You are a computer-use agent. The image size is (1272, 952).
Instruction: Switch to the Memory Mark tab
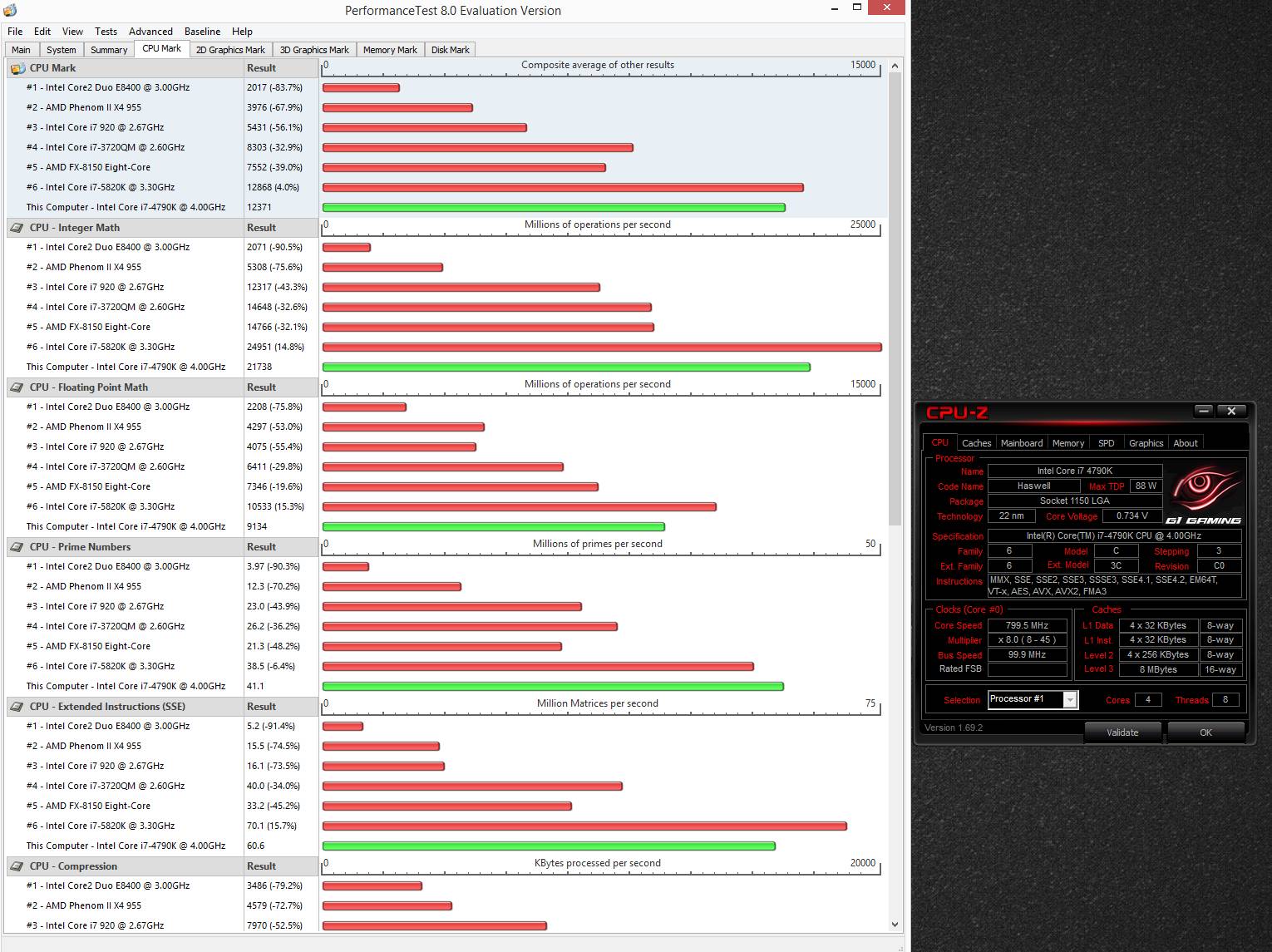pos(390,50)
